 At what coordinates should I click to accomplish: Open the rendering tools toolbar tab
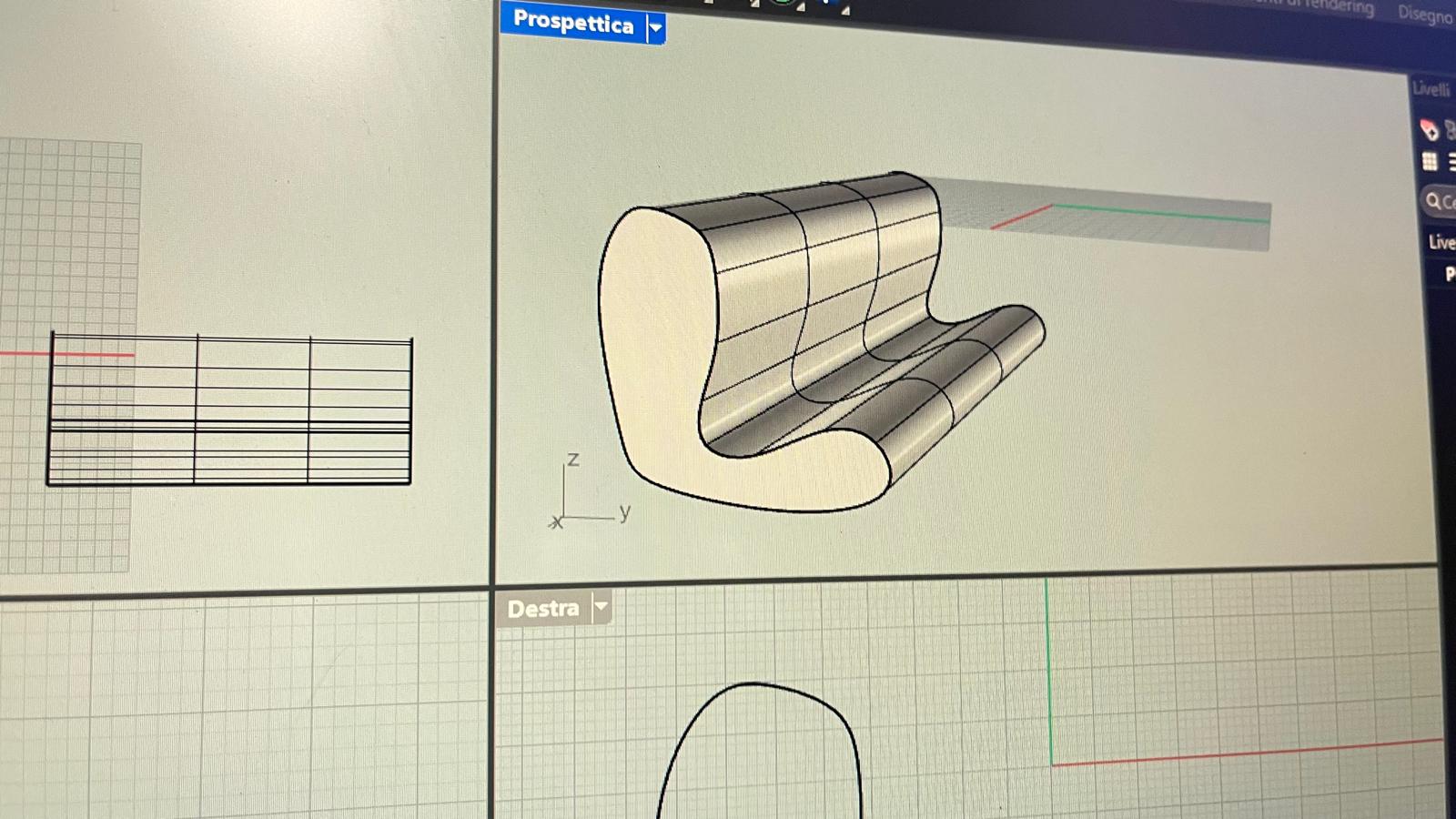pos(1336,7)
